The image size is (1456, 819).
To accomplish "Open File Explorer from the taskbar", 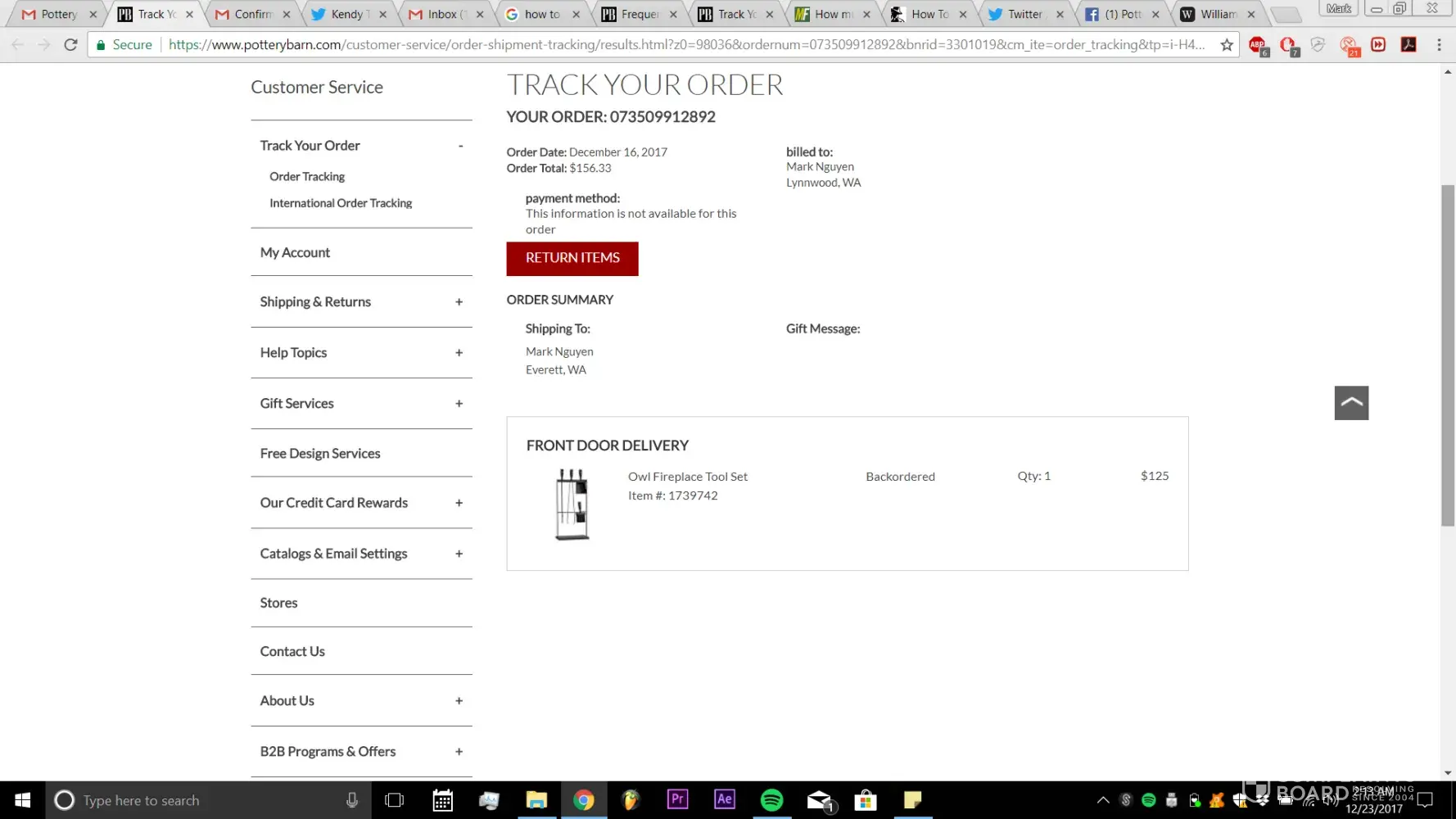I will coord(536,800).
